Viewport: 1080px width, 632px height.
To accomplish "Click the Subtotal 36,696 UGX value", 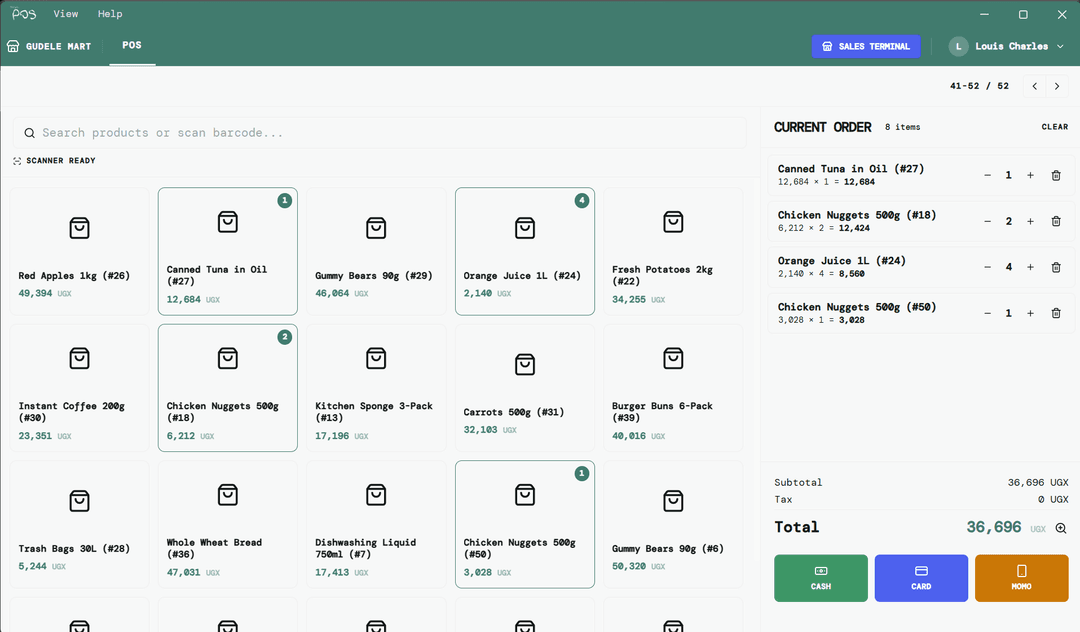I will point(1038,483).
